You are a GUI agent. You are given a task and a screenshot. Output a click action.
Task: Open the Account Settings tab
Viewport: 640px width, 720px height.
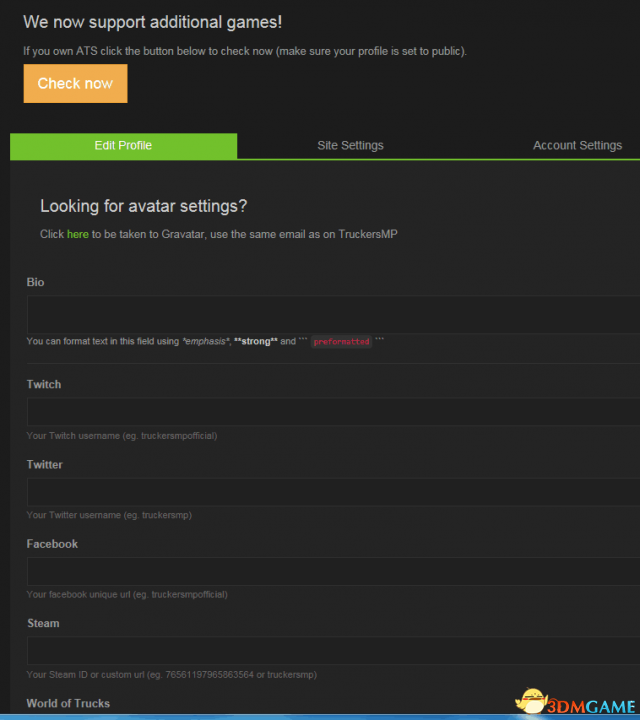pyautogui.click(x=577, y=146)
